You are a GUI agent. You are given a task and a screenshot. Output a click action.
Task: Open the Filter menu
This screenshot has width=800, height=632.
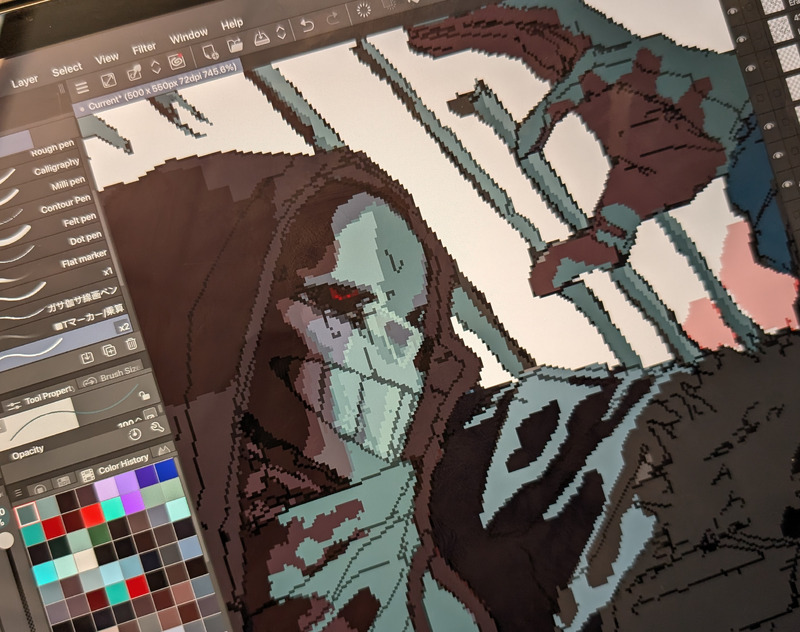tap(144, 49)
